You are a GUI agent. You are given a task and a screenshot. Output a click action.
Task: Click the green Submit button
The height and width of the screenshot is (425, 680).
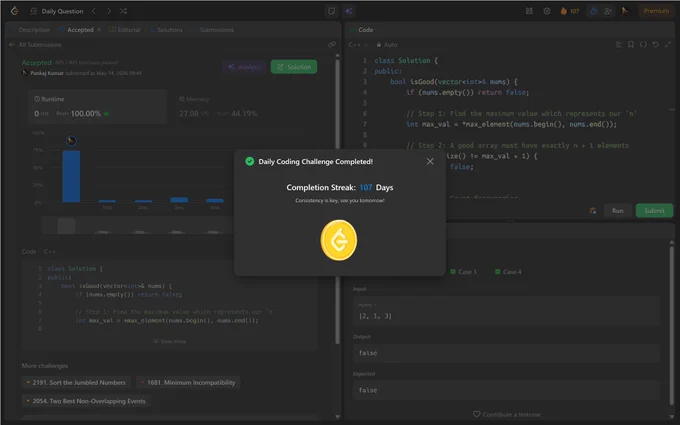pos(654,211)
